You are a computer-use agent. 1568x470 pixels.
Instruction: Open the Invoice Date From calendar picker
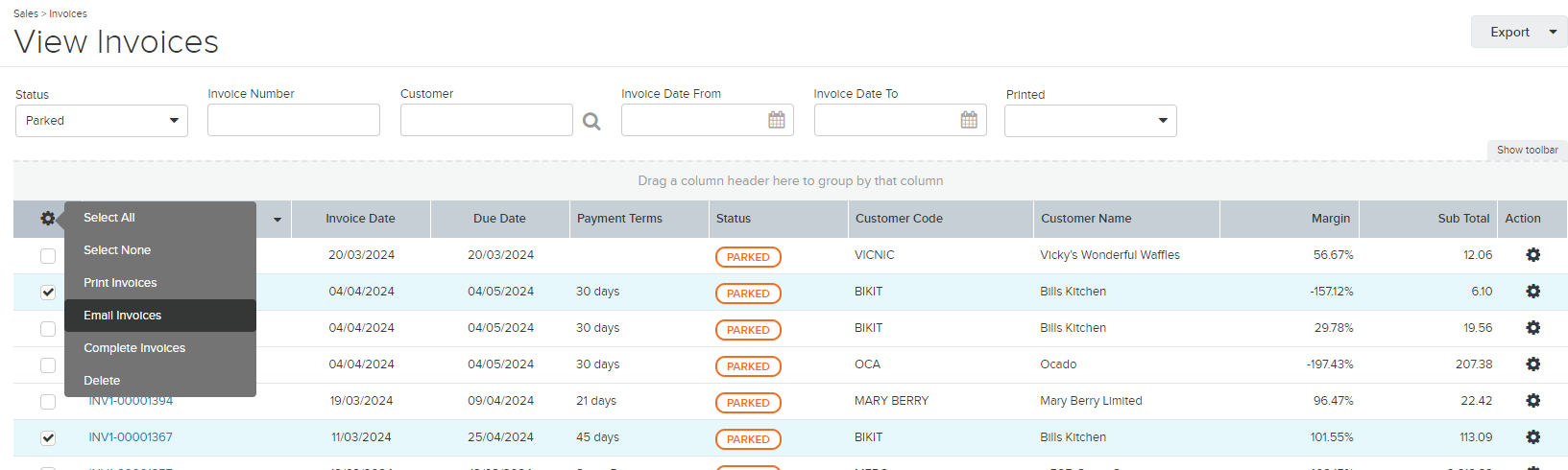tap(777, 120)
